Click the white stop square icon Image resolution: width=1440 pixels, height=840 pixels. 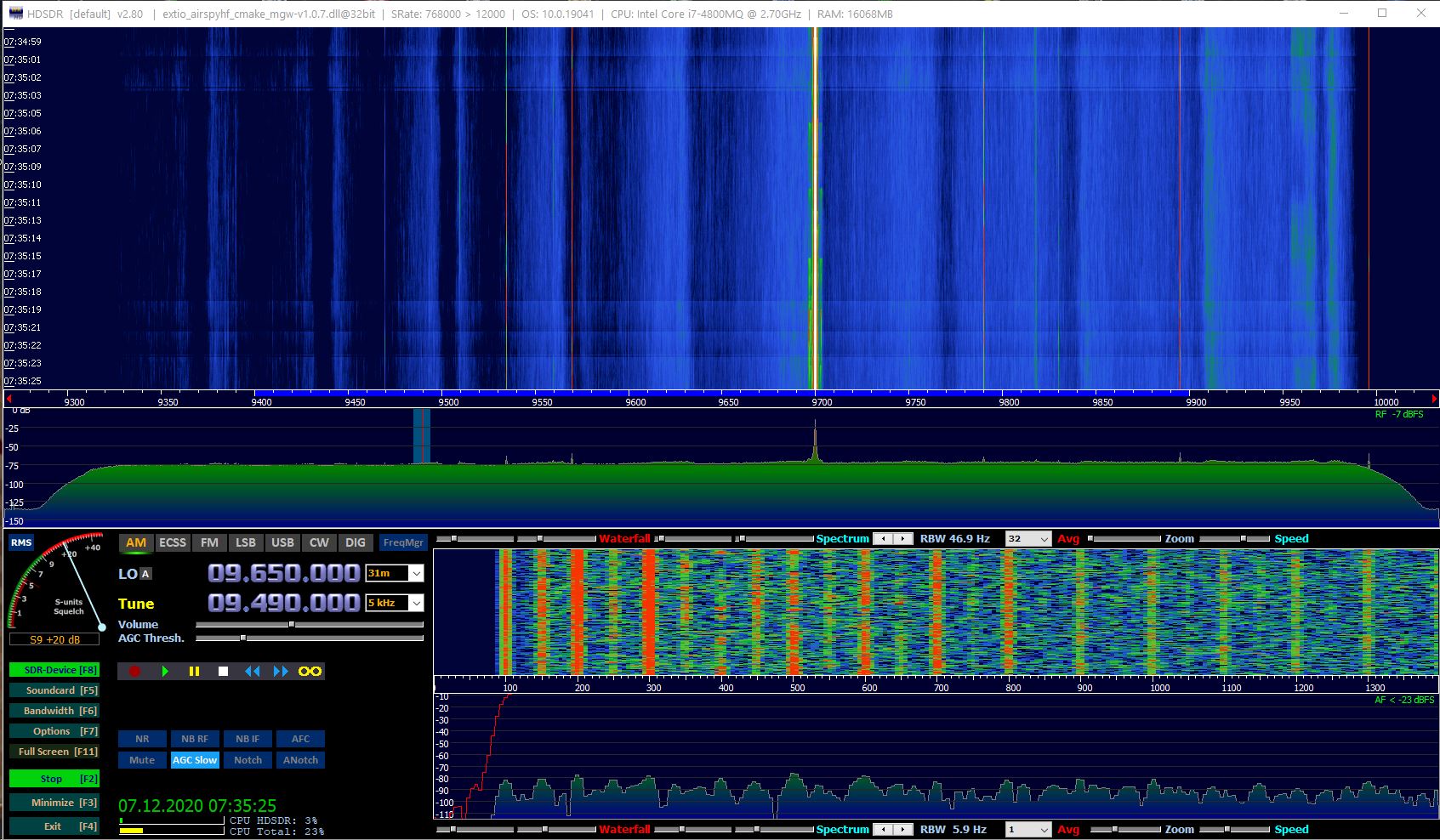[x=223, y=671]
